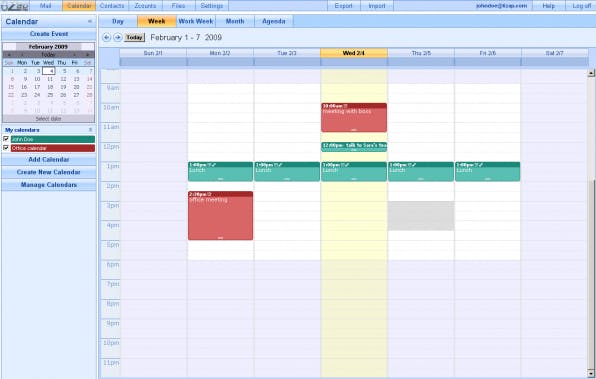Click the Sat 2/7 column header

555,53
